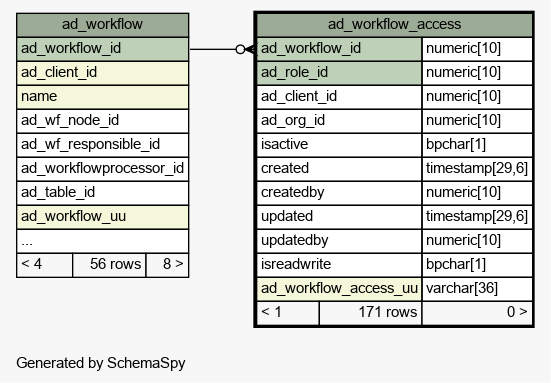The width and height of the screenshot is (551, 383).
Task: Select the name column in ad_workflow
Action: (102, 97)
